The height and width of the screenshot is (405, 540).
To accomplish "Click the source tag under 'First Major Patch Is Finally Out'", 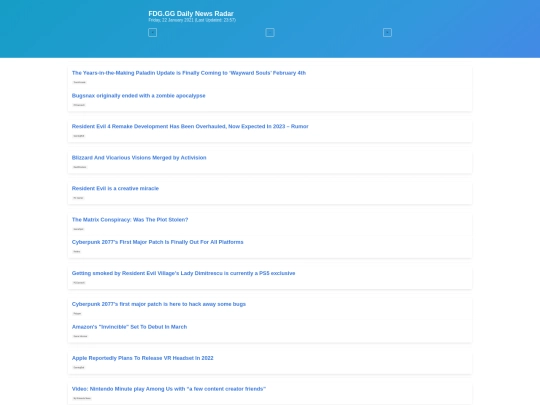I will pos(76,251).
